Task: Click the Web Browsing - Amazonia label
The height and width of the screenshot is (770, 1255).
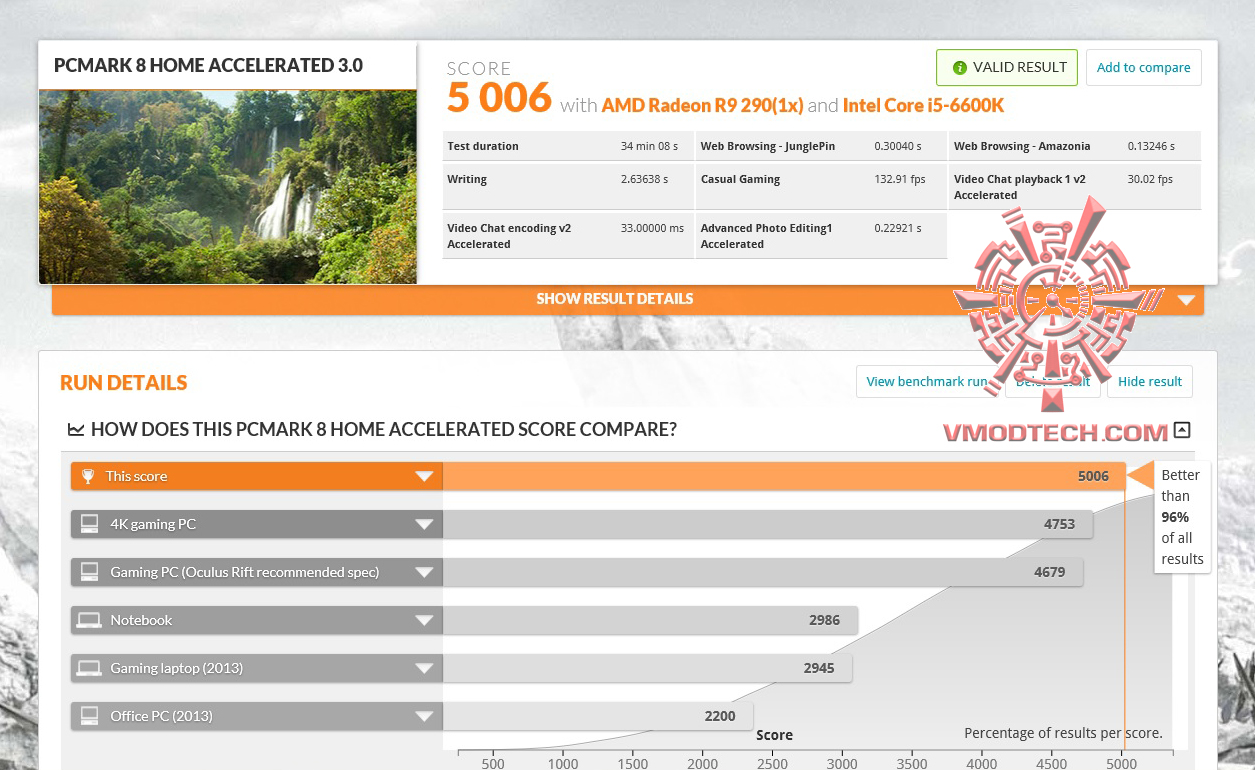Action: [1022, 146]
